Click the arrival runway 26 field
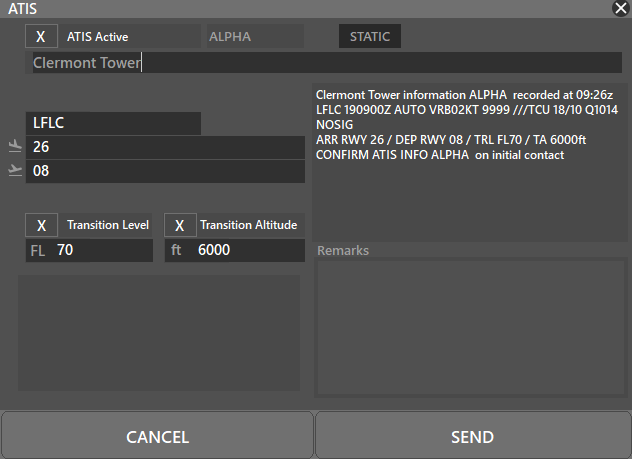 165,147
